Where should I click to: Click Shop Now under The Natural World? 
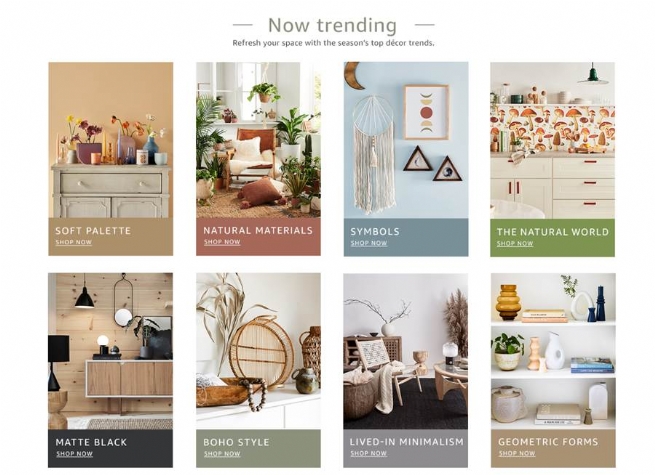(x=515, y=244)
